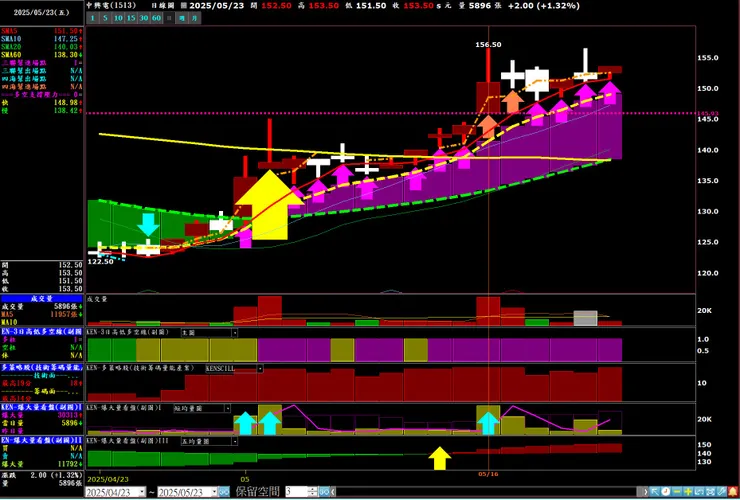The image size is (740, 500).
Task: Click the 05/16 date marker on axis
Action: pyautogui.click(x=488, y=474)
